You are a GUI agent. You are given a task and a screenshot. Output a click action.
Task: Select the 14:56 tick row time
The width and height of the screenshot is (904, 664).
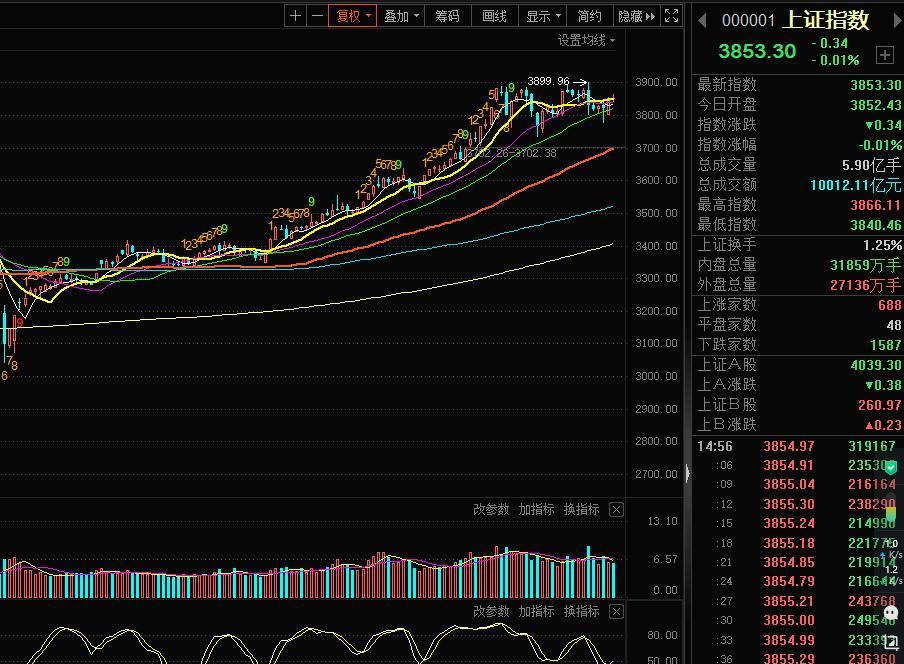pyautogui.click(x=714, y=446)
